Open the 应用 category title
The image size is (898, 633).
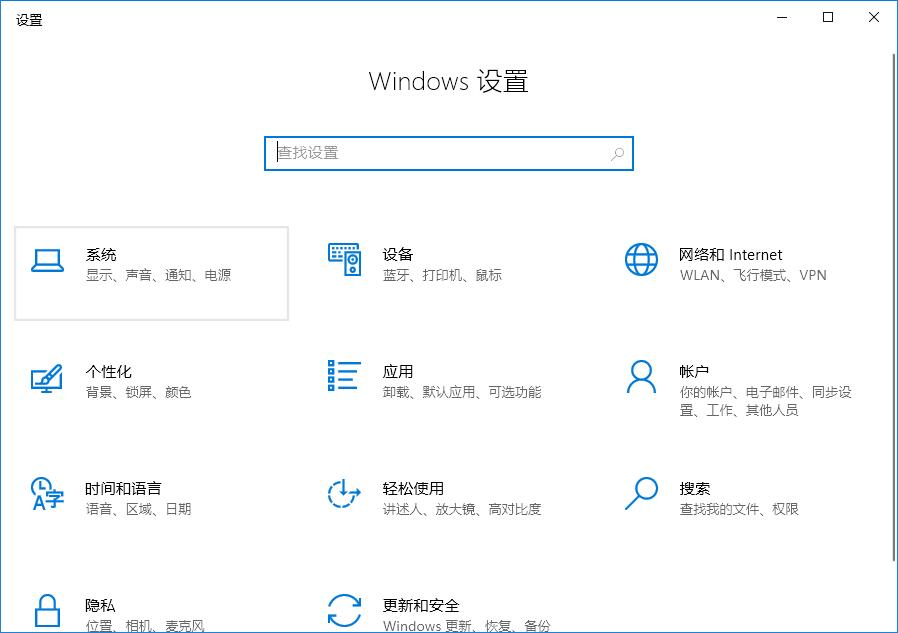coord(397,372)
